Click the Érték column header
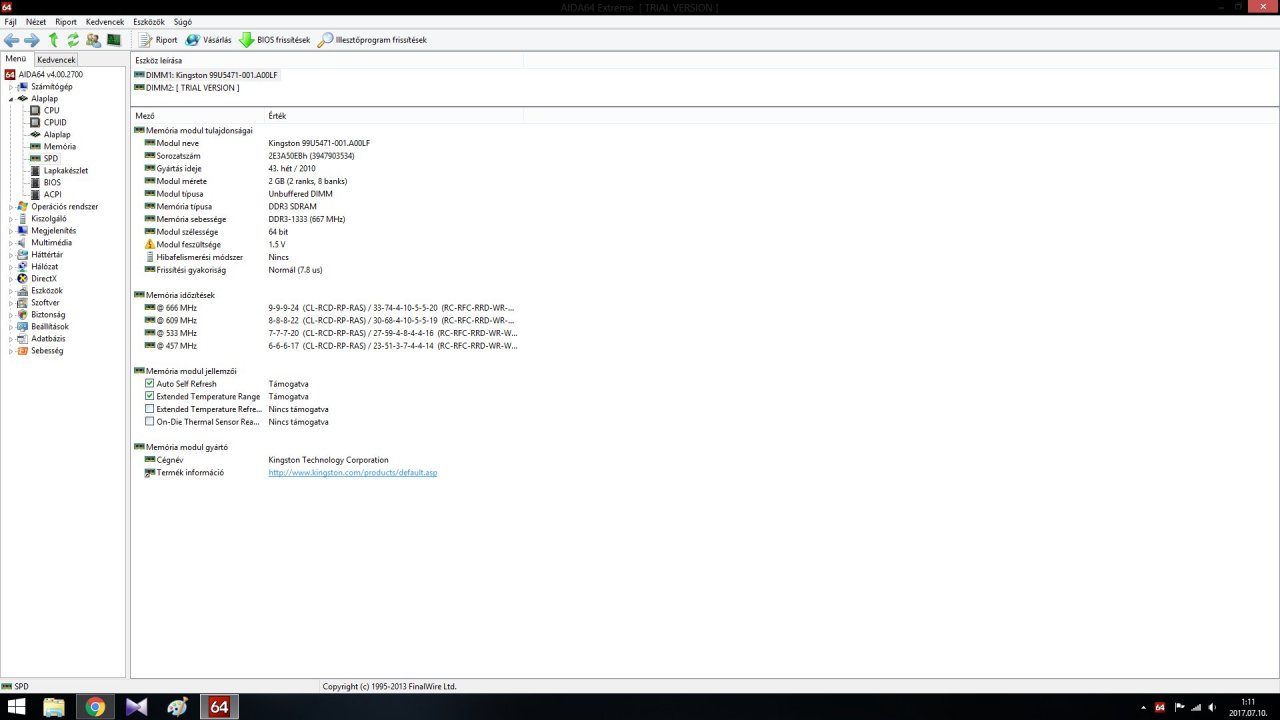Viewport: 1280px width, 720px height. (394, 116)
